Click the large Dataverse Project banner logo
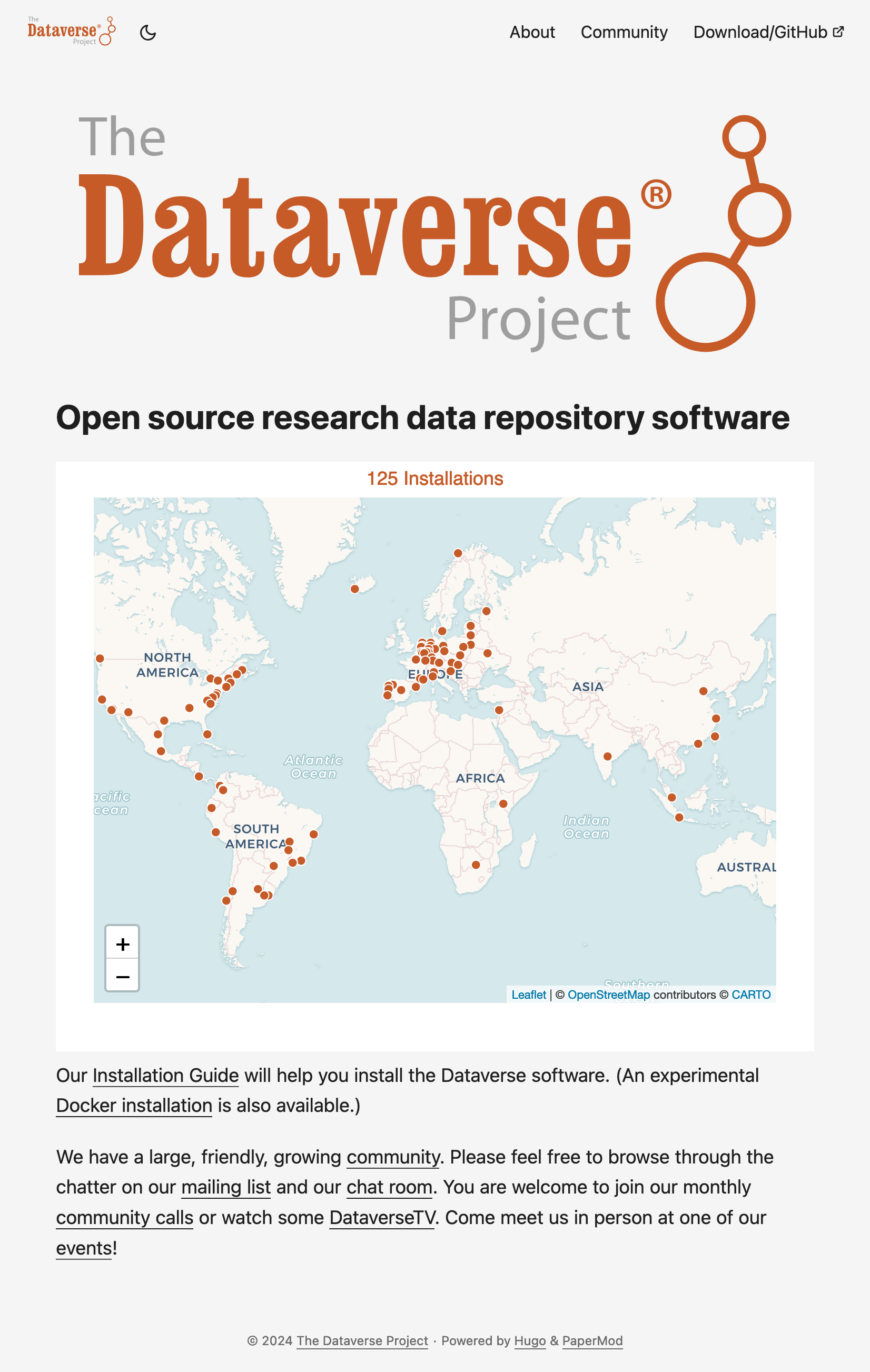 click(x=434, y=234)
